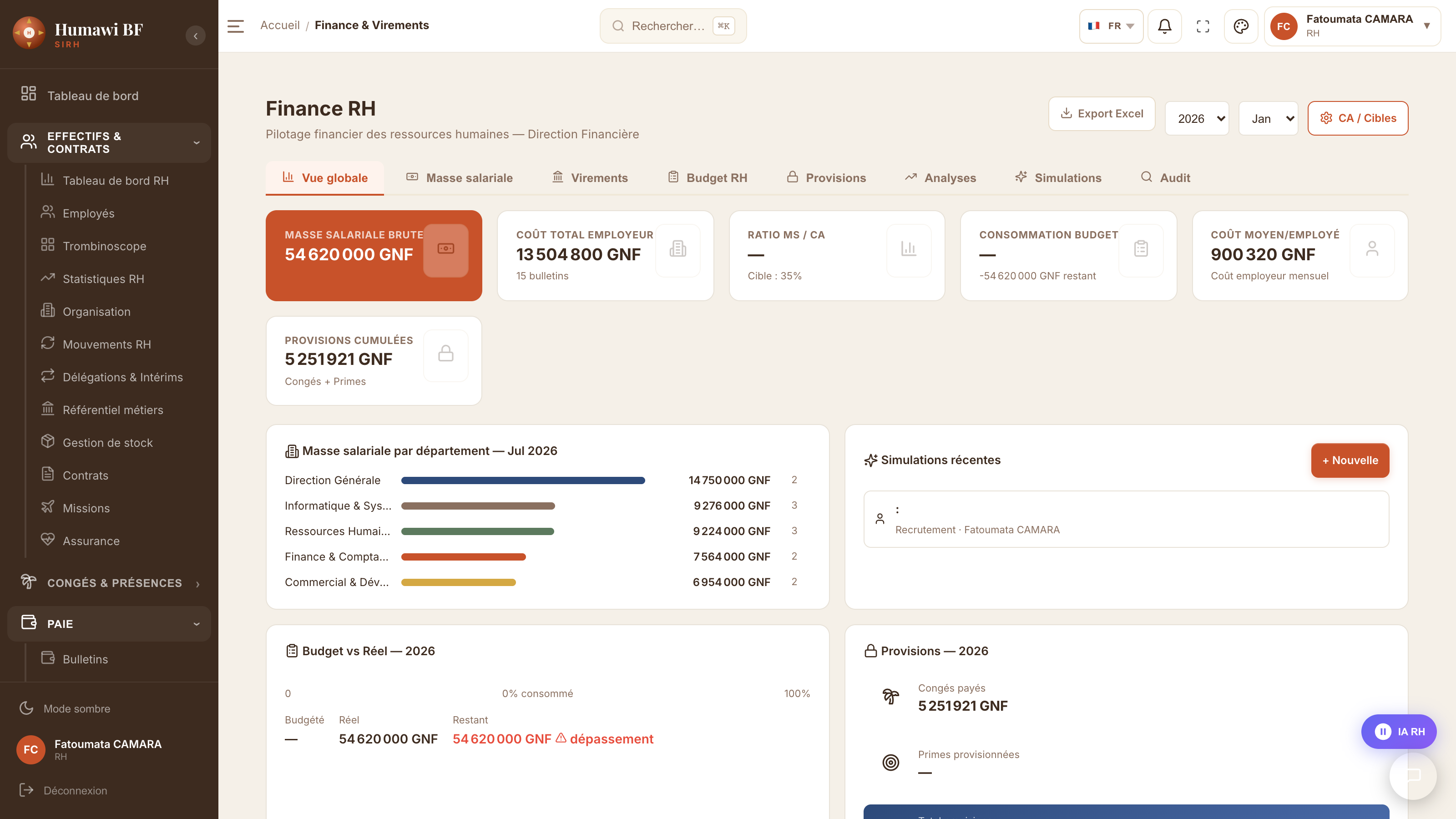The width and height of the screenshot is (1456, 819).
Task: Click 'Commercial & Dév...' row label
Action: click(x=337, y=582)
